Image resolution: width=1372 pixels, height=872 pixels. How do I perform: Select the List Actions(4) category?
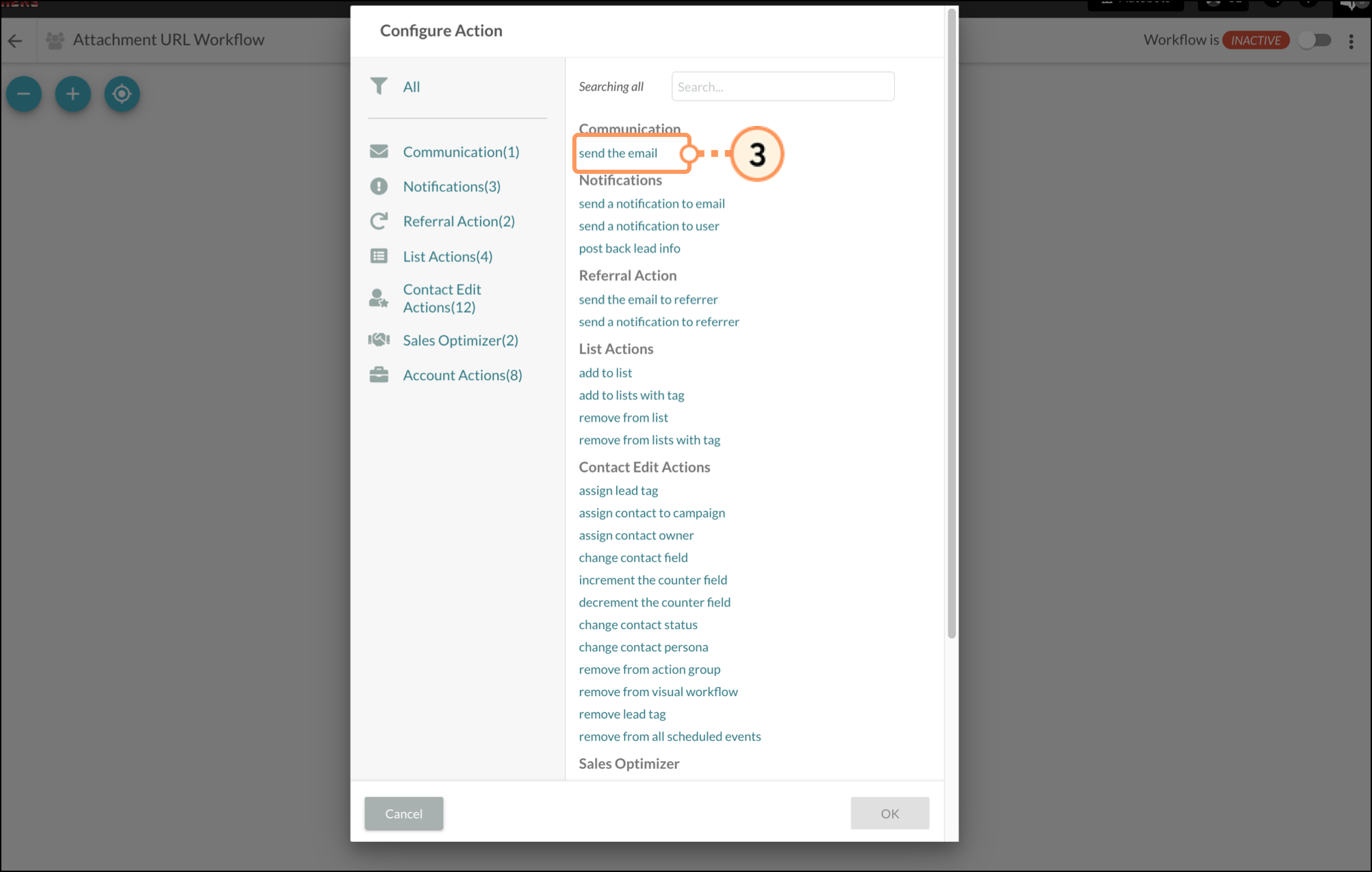448,257
